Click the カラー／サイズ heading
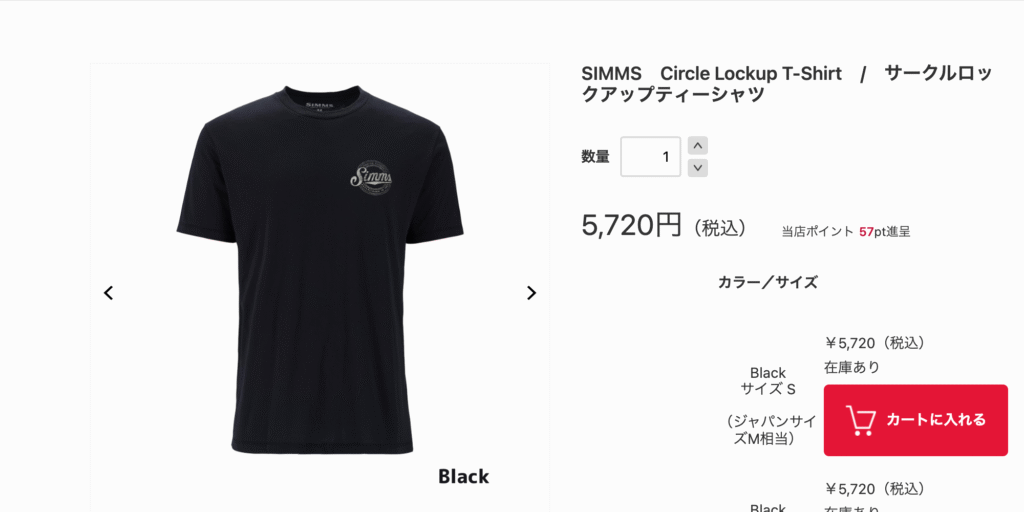Image resolution: width=1024 pixels, height=512 pixels. (767, 282)
